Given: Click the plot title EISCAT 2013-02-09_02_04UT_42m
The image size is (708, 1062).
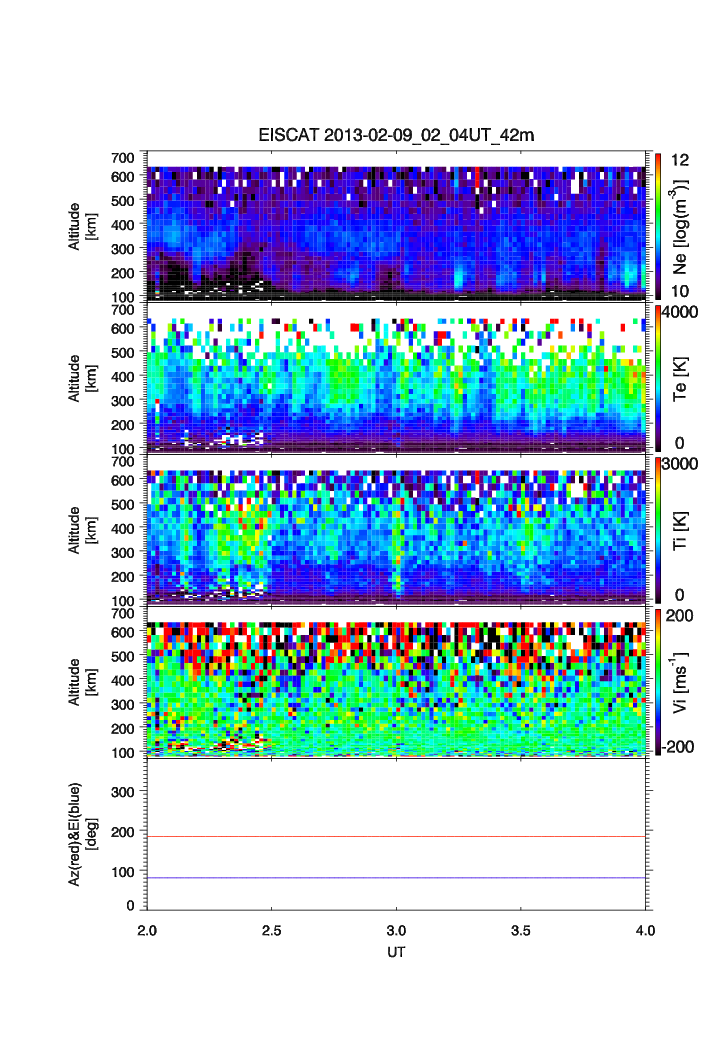Looking at the screenshot, I should [396, 135].
